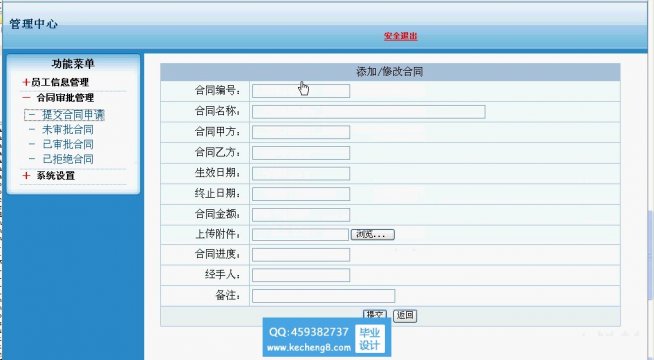Focus the 合同编号 input field
The image size is (654, 360).
click(301, 91)
